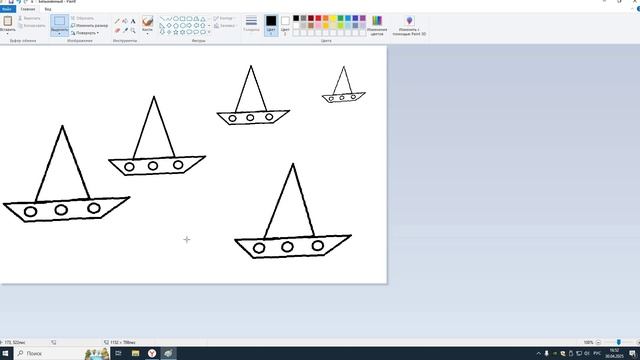Open the Windows Start menu
The width and height of the screenshot is (640, 360).
[x=6, y=353]
